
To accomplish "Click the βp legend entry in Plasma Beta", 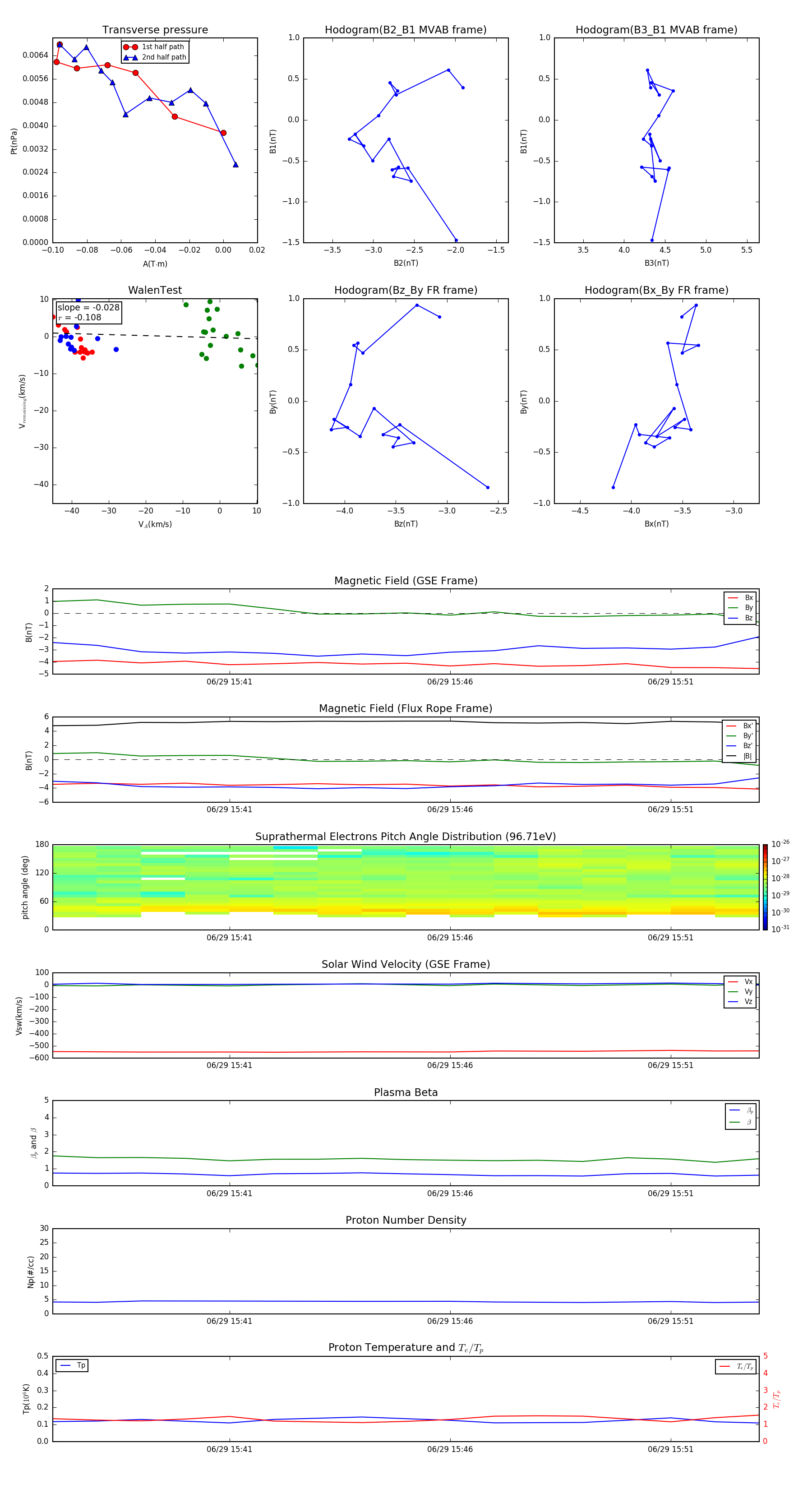I will pos(741,1110).
